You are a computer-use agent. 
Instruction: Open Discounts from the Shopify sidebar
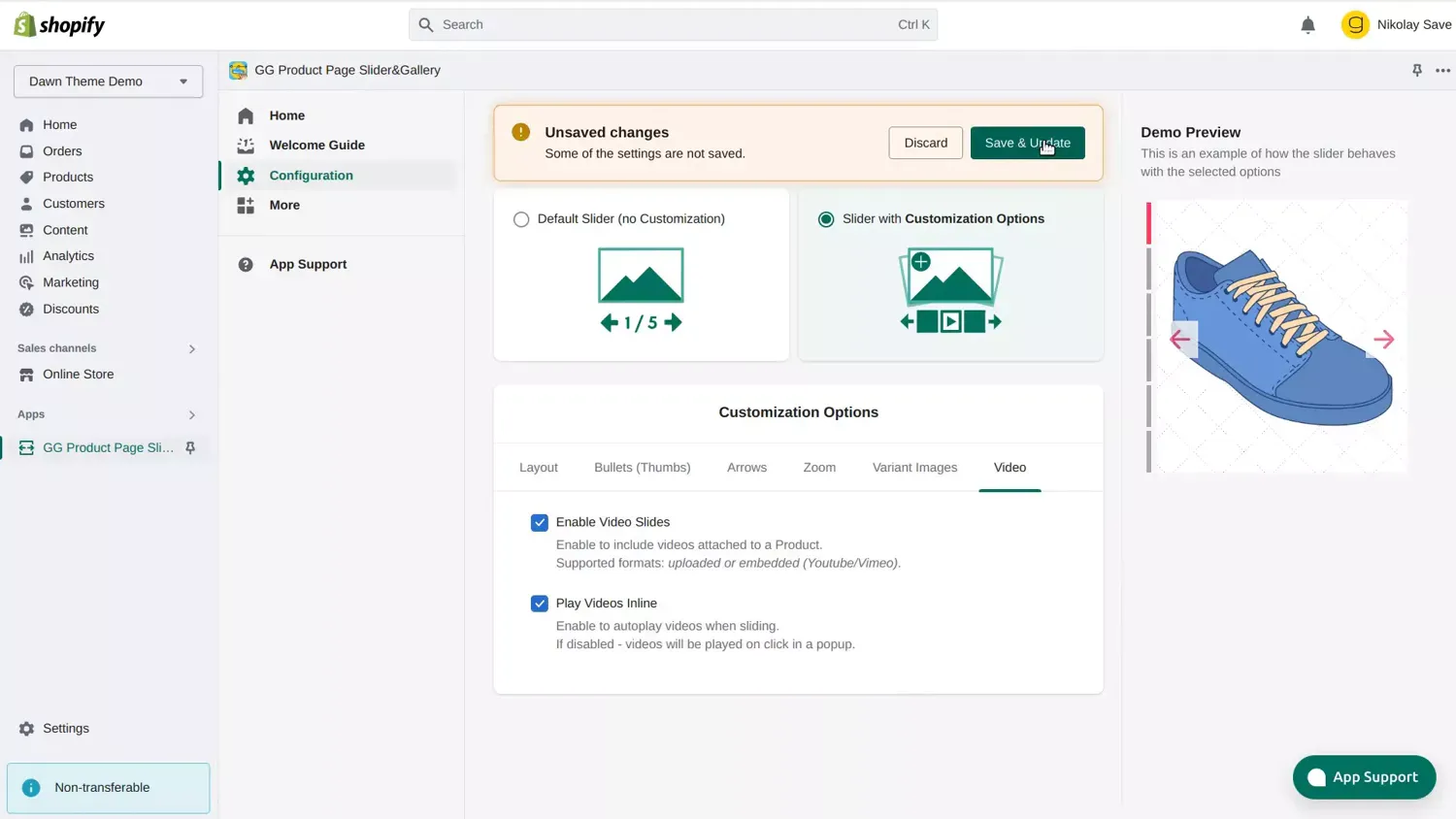point(69,309)
